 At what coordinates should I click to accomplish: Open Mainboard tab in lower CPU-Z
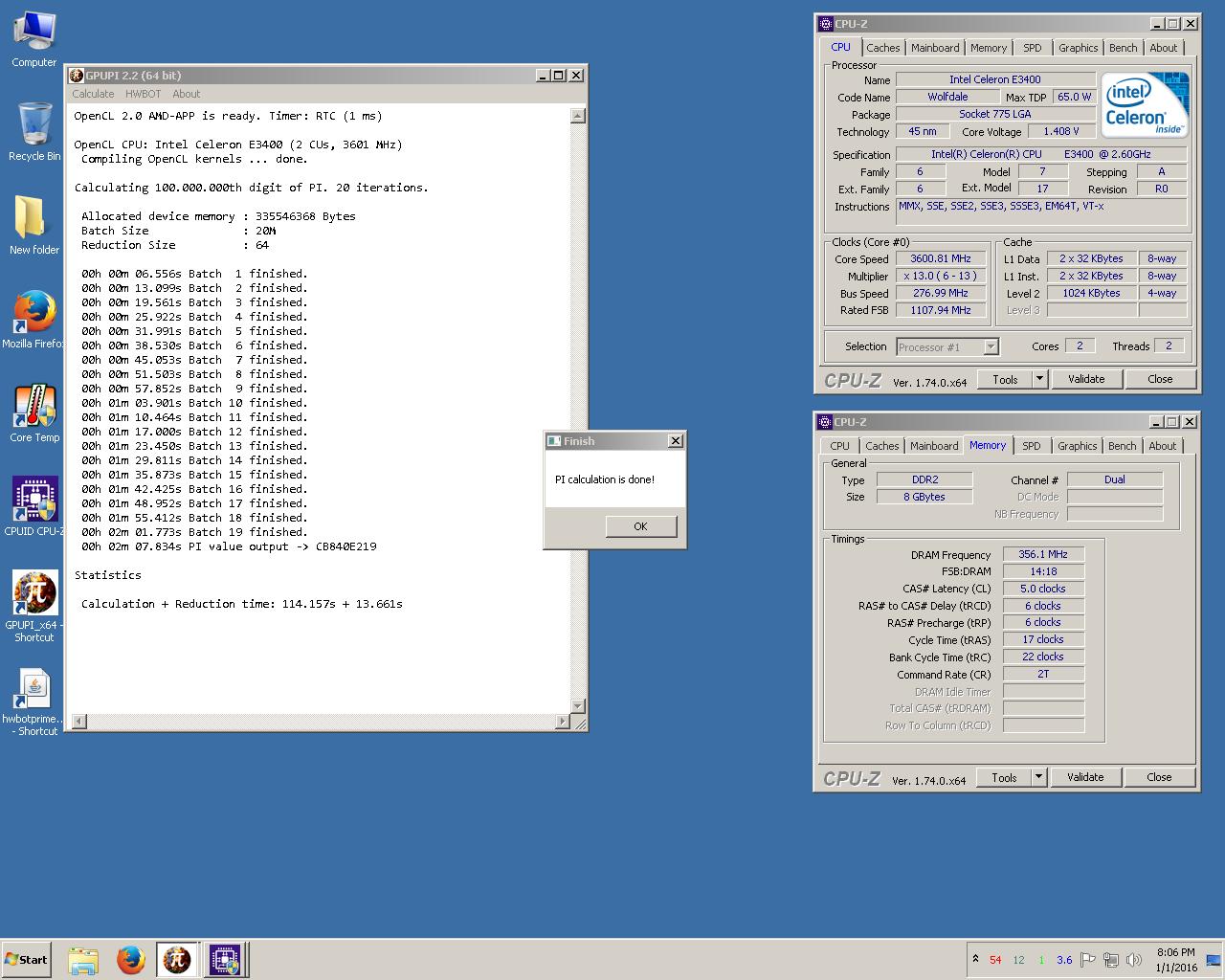(934, 446)
